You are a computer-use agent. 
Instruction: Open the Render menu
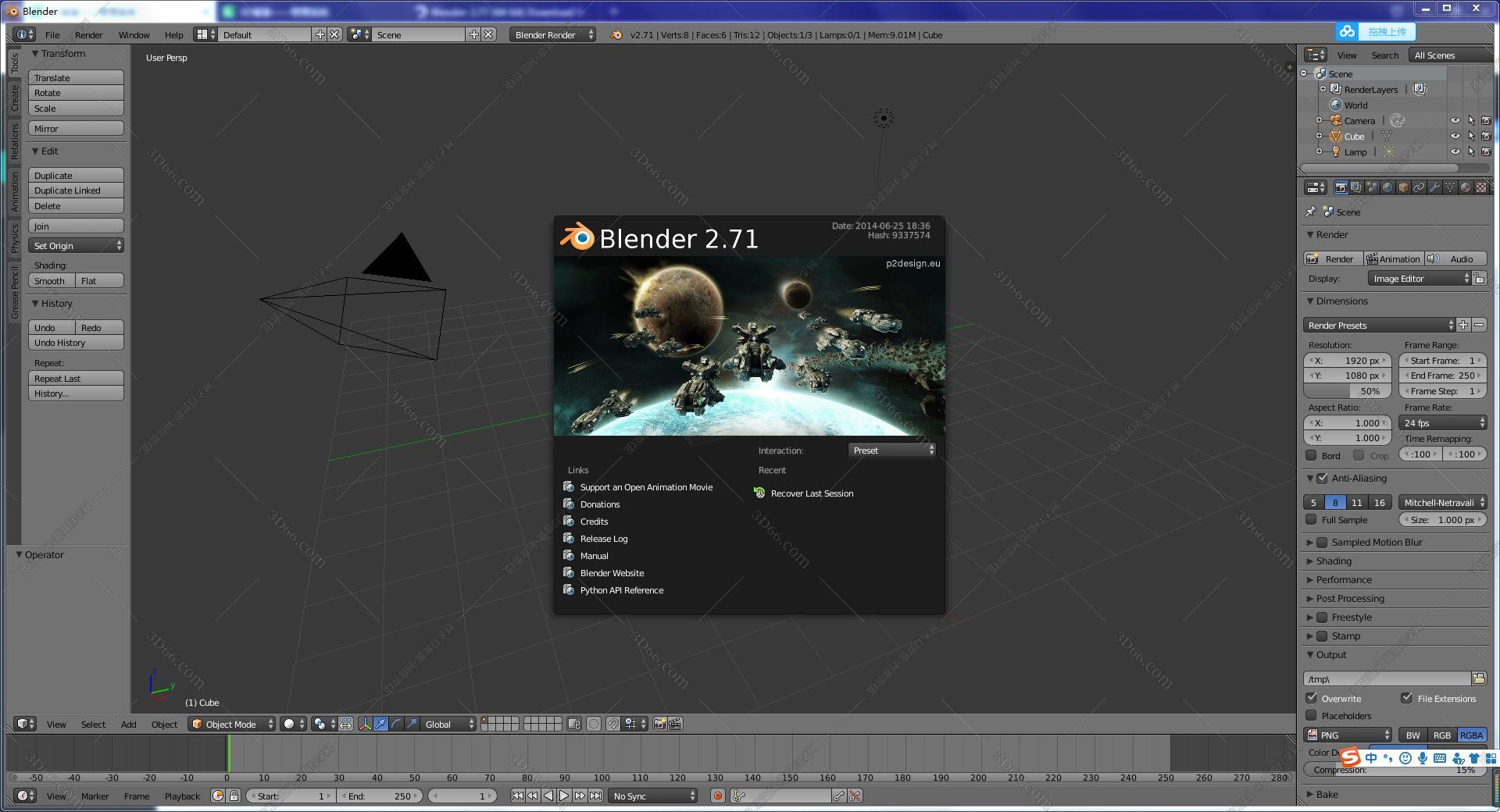pyautogui.click(x=89, y=34)
